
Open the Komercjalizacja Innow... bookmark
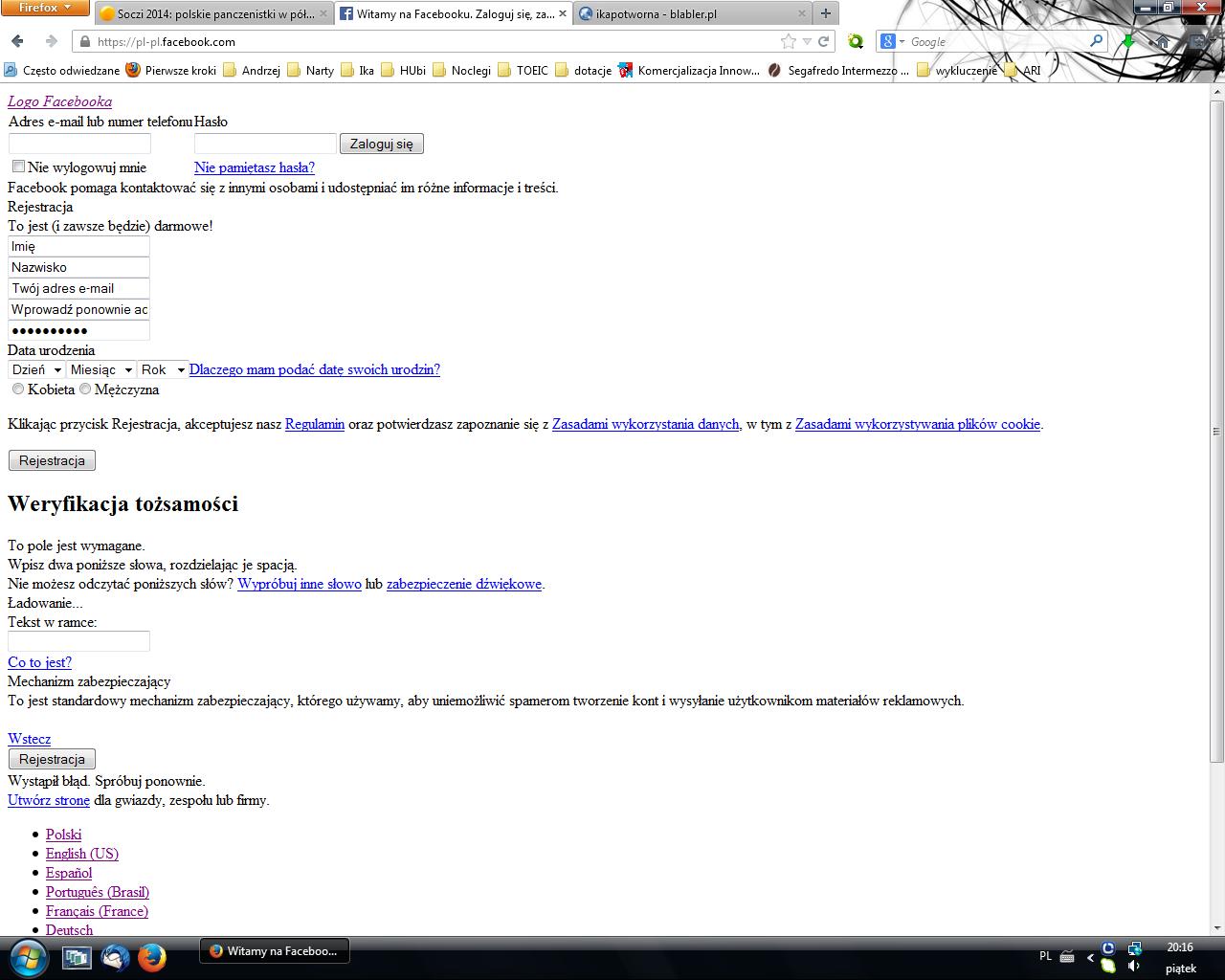coord(689,70)
